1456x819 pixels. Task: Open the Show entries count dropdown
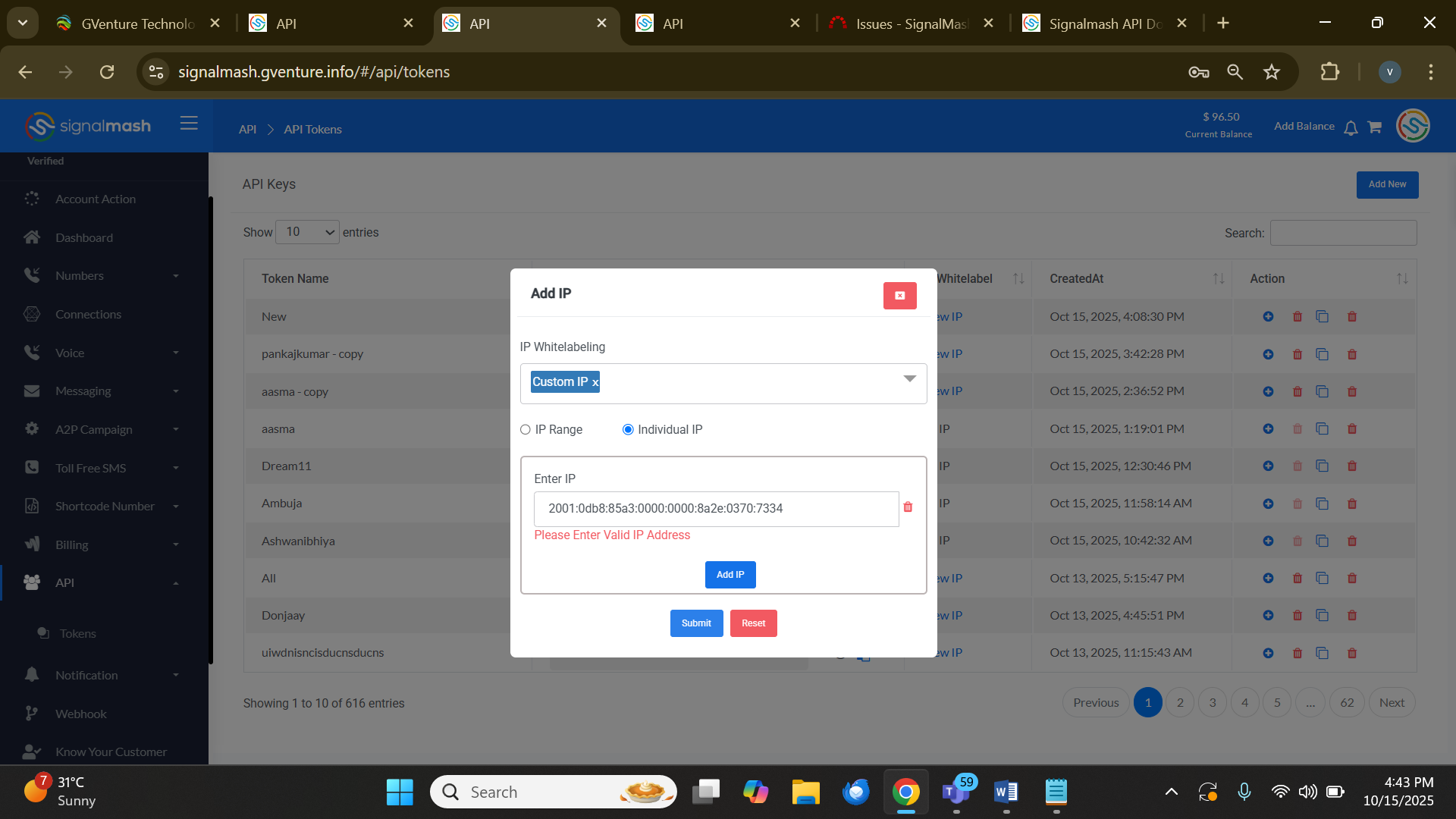307,232
